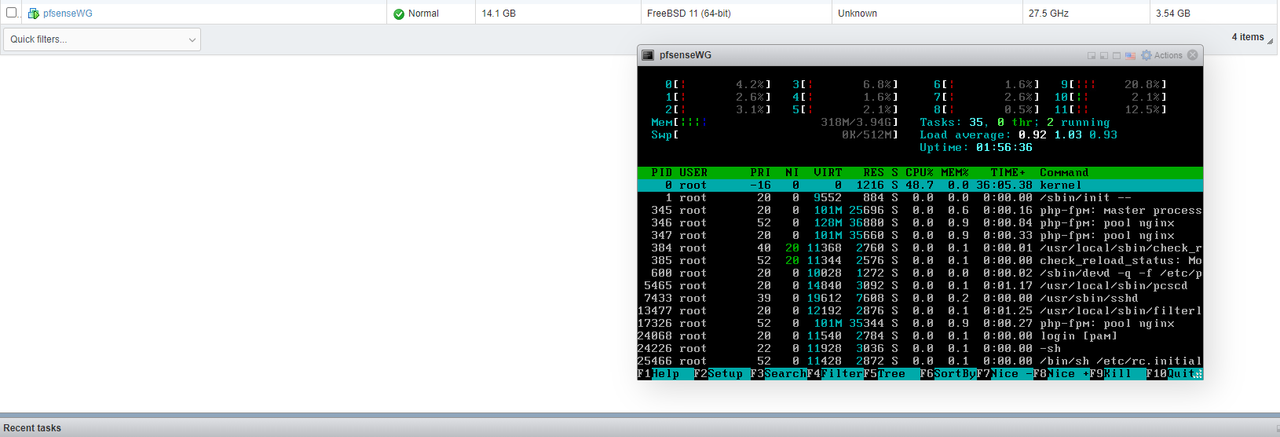1280x437 pixels.
Task: Click F2 Setup in the htop footer
Action: [x=721, y=373]
